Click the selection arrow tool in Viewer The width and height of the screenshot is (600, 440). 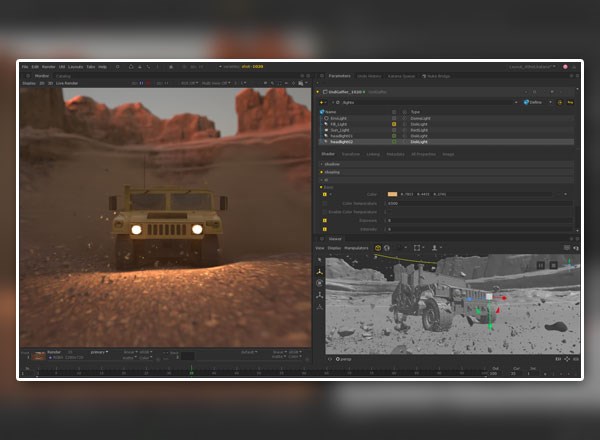pos(320,259)
